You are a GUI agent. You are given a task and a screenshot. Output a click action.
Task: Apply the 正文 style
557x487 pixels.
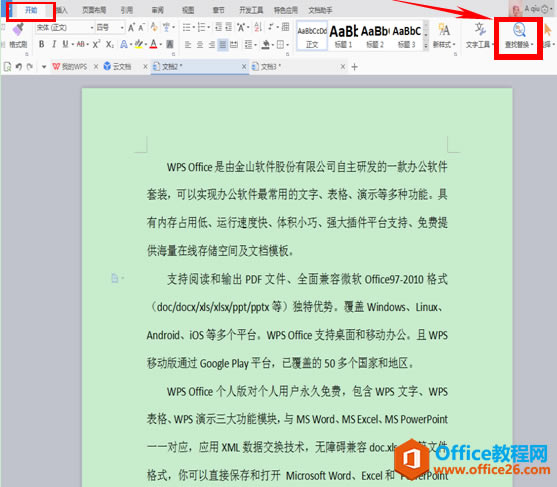(312, 36)
